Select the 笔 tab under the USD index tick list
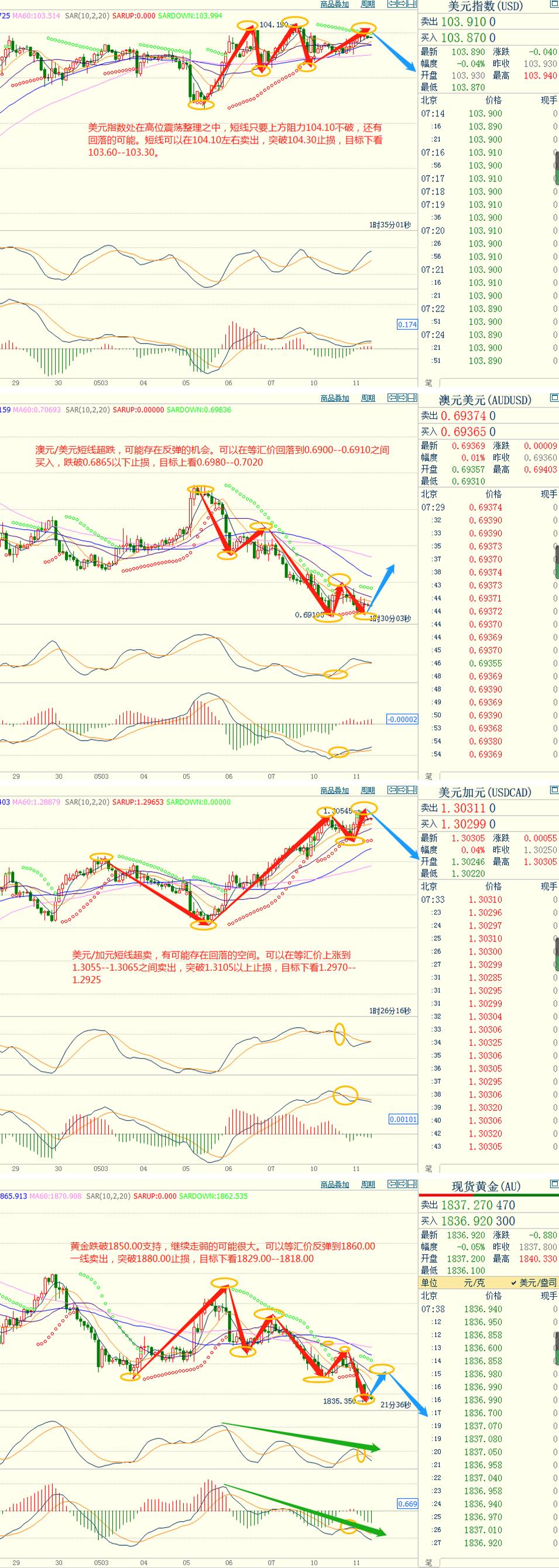559x1568 pixels. tap(429, 383)
